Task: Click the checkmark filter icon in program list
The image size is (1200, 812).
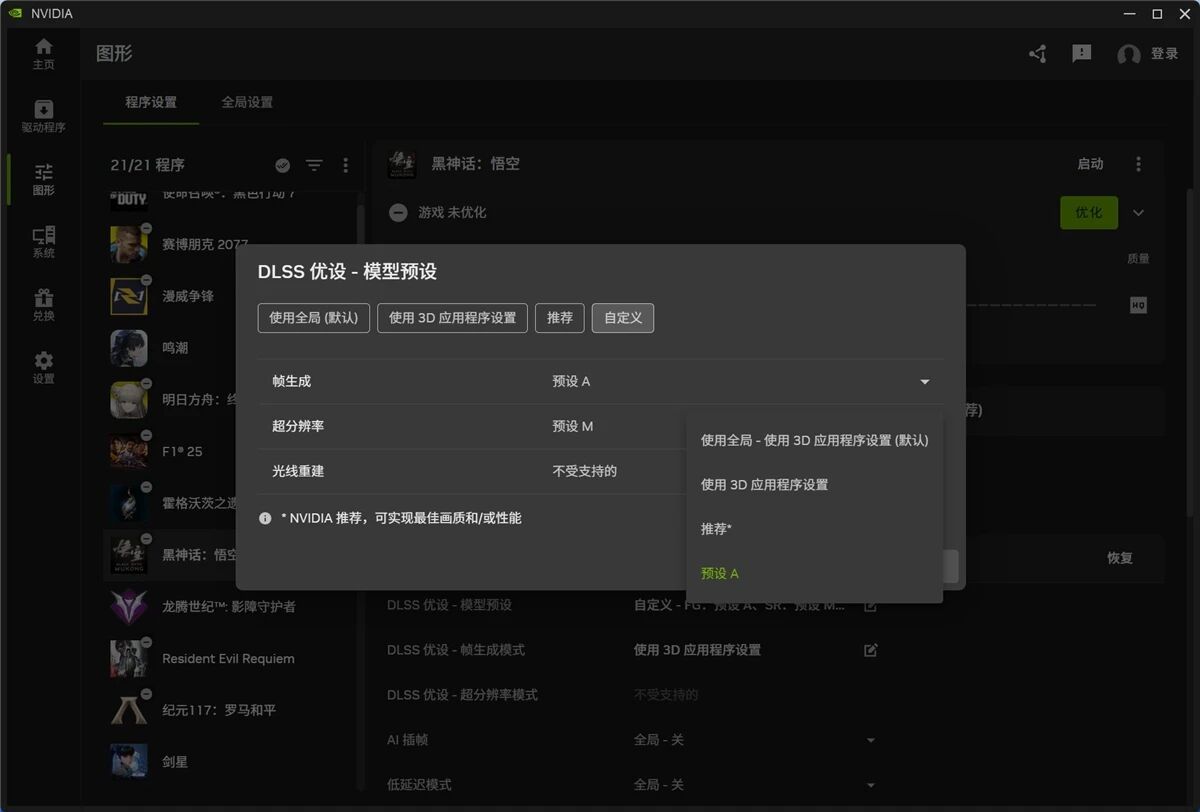Action: [x=282, y=165]
